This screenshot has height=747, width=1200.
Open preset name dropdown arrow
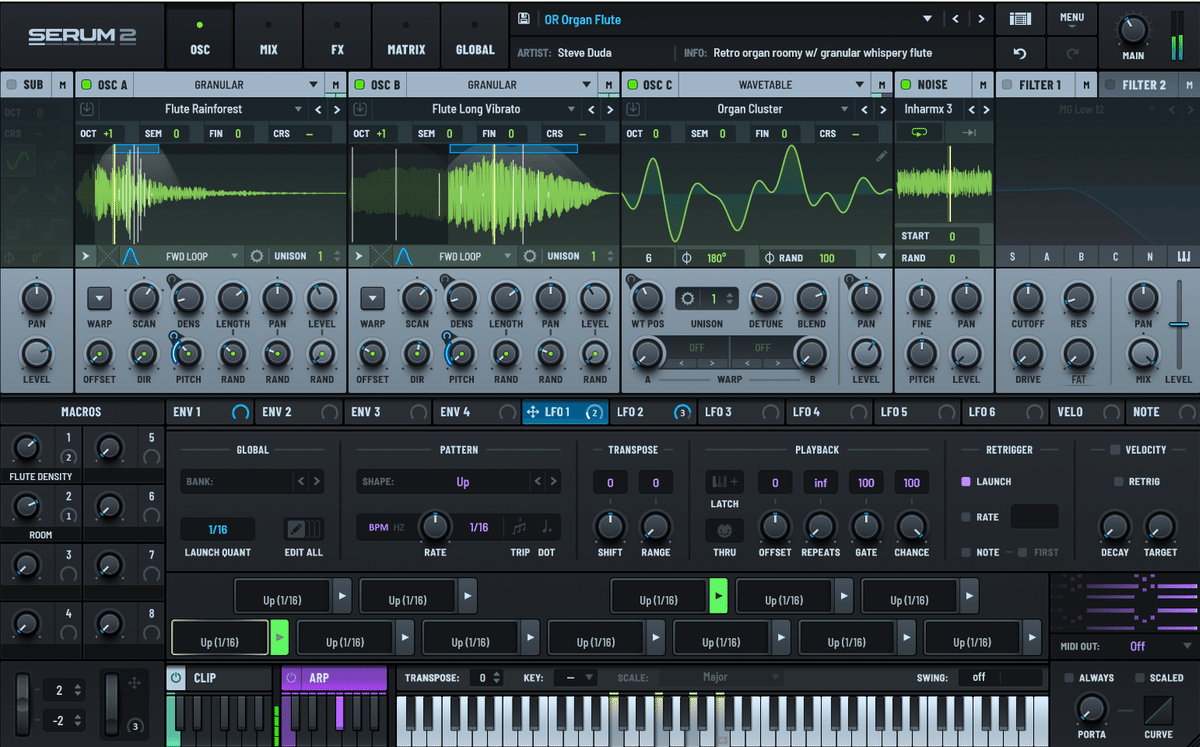[x=927, y=19]
